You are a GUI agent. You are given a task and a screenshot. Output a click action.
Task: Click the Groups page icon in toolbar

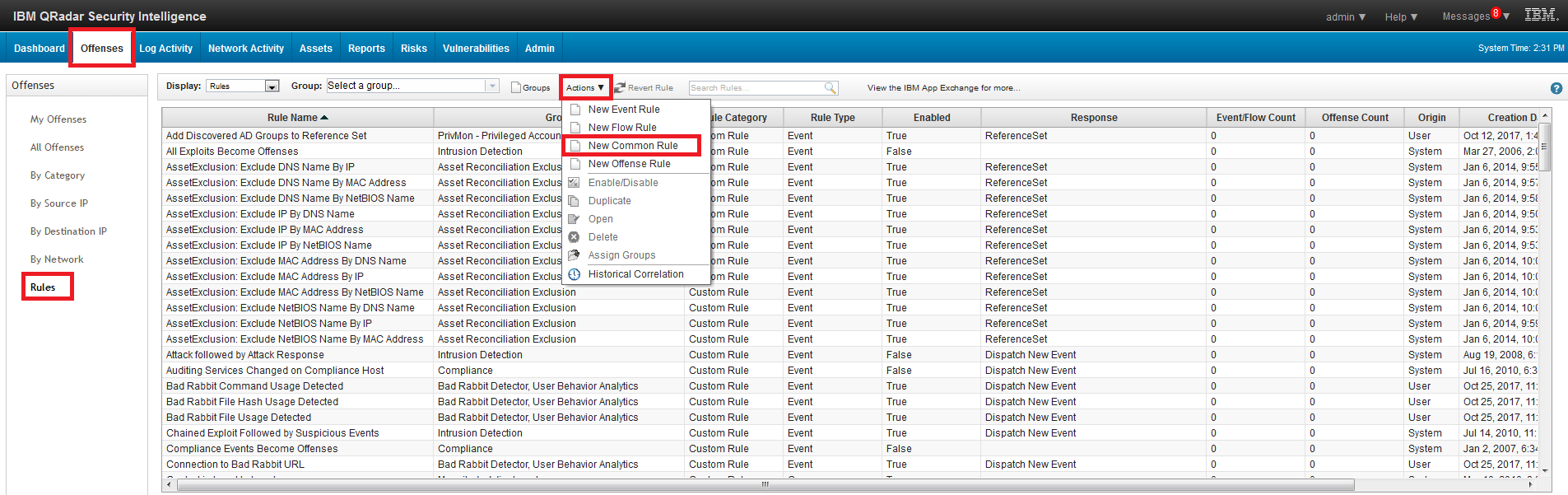click(516, 87)
